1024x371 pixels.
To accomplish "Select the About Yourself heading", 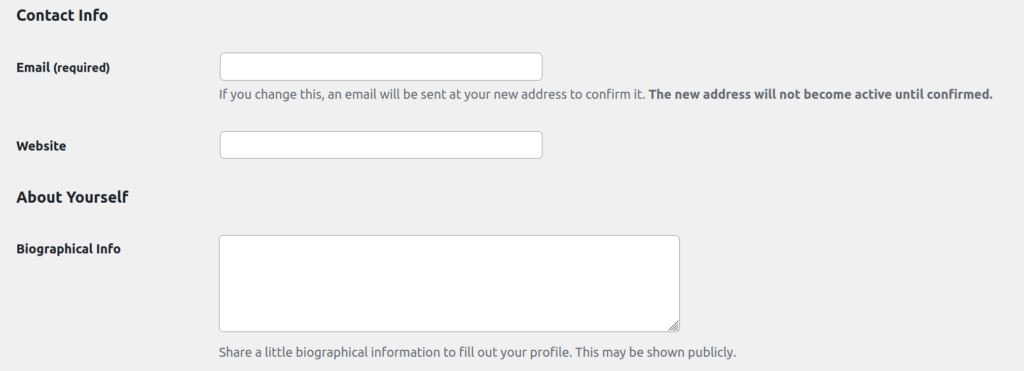I will point(72,197).
